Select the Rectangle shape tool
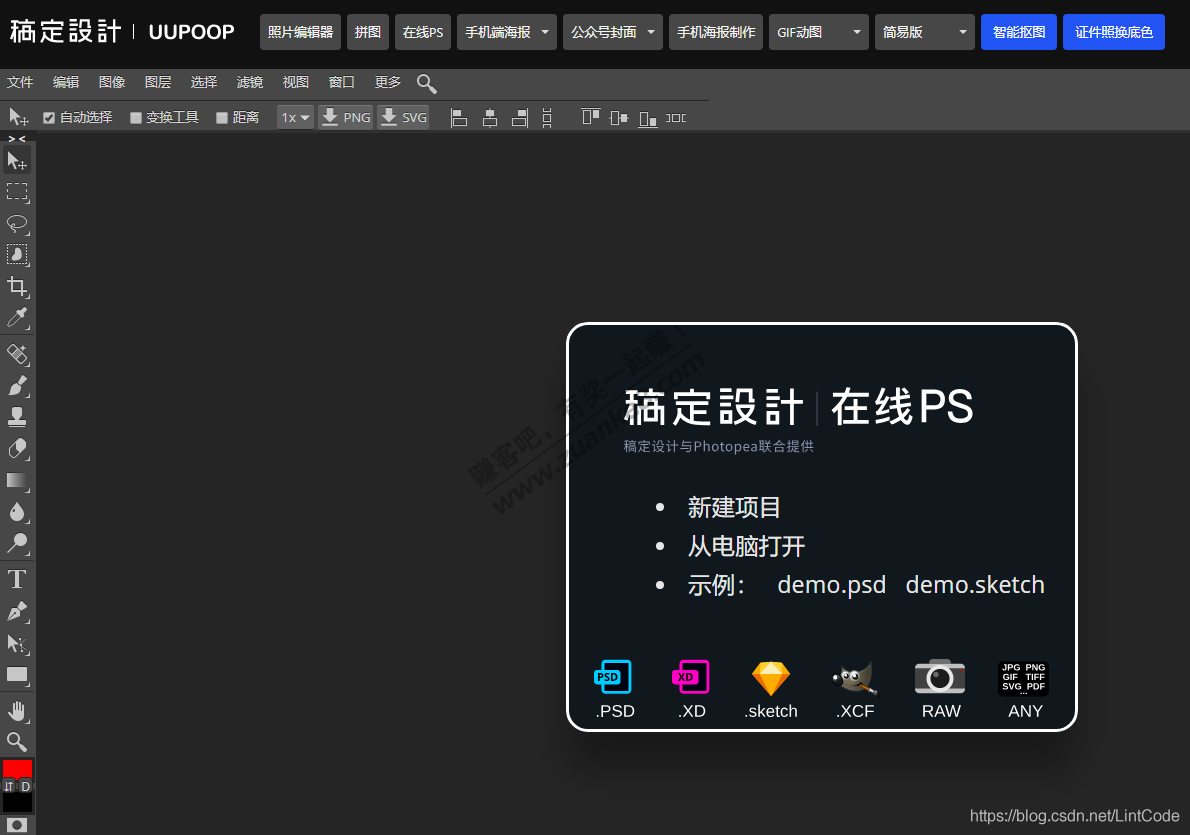This screenshot has width=1190, height=835. (17, 675)
